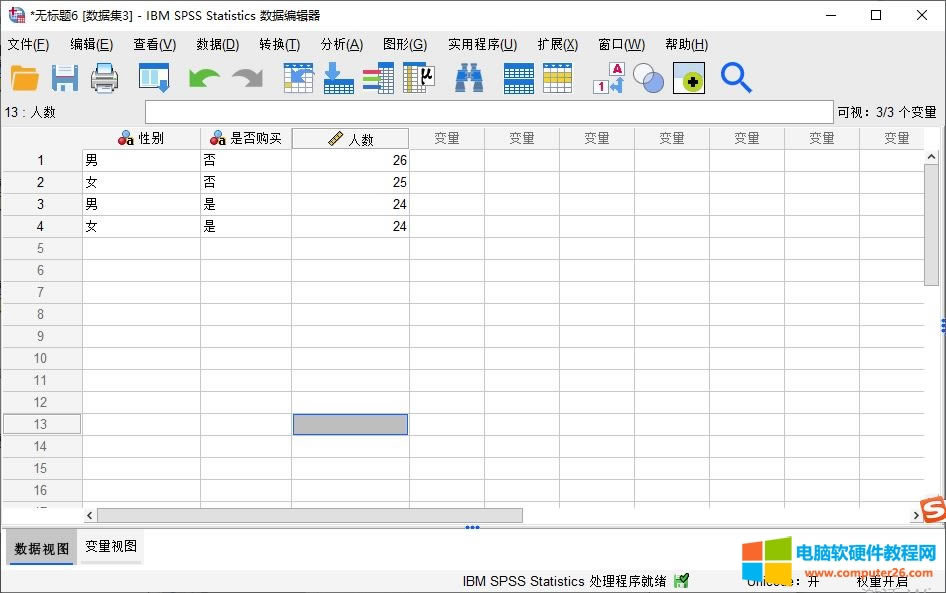Save the dataset with the floppy disk icon
Image resolution: width=946 pixels, height=593 pixels.
[65, 78]
